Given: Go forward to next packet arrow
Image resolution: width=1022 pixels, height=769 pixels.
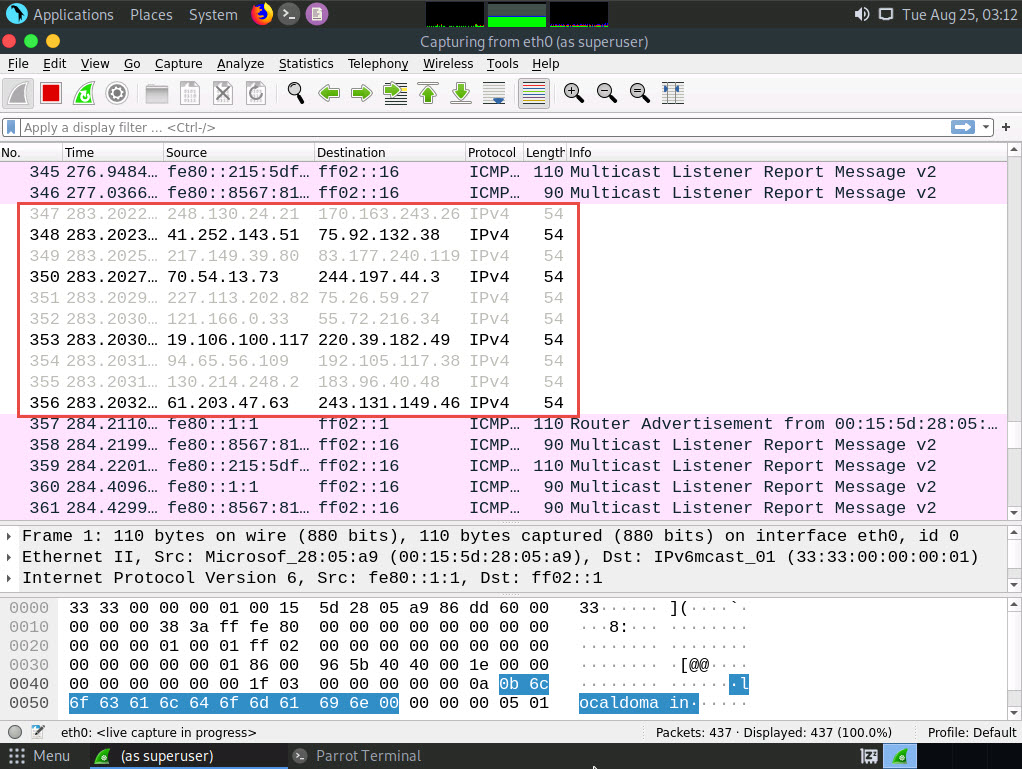Looking at the screenshot, I should click(x=362, y=94).
